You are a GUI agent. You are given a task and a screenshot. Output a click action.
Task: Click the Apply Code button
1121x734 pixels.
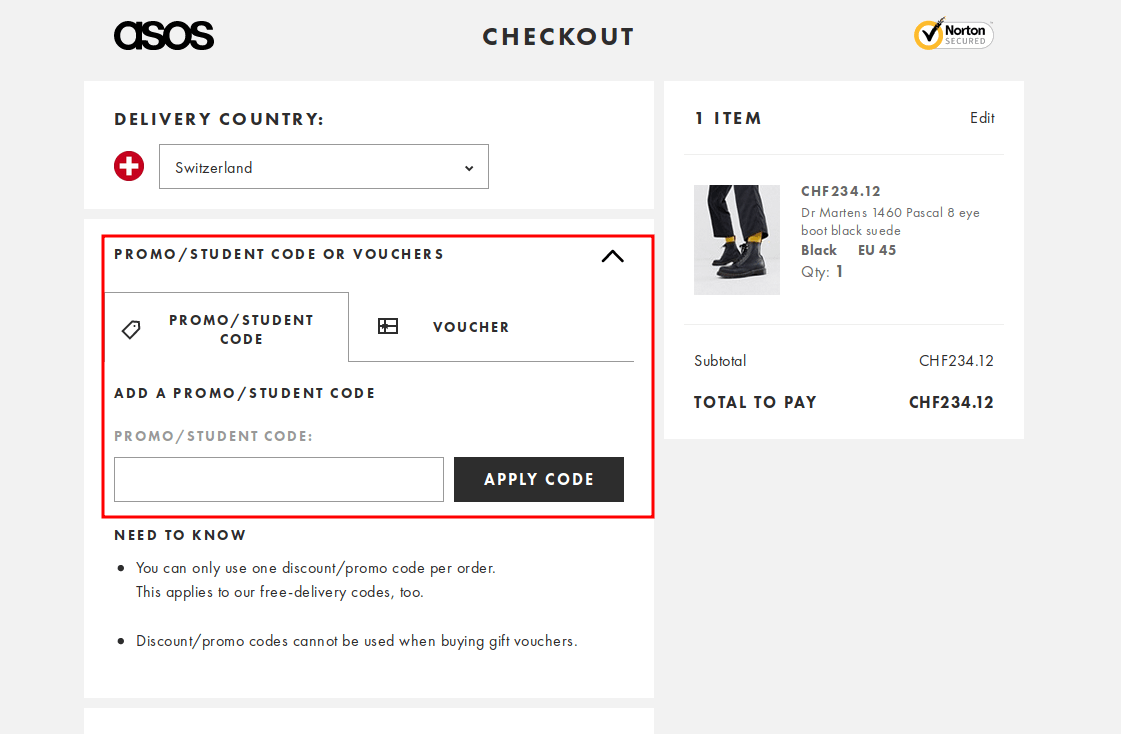click(x=538, y=479)
